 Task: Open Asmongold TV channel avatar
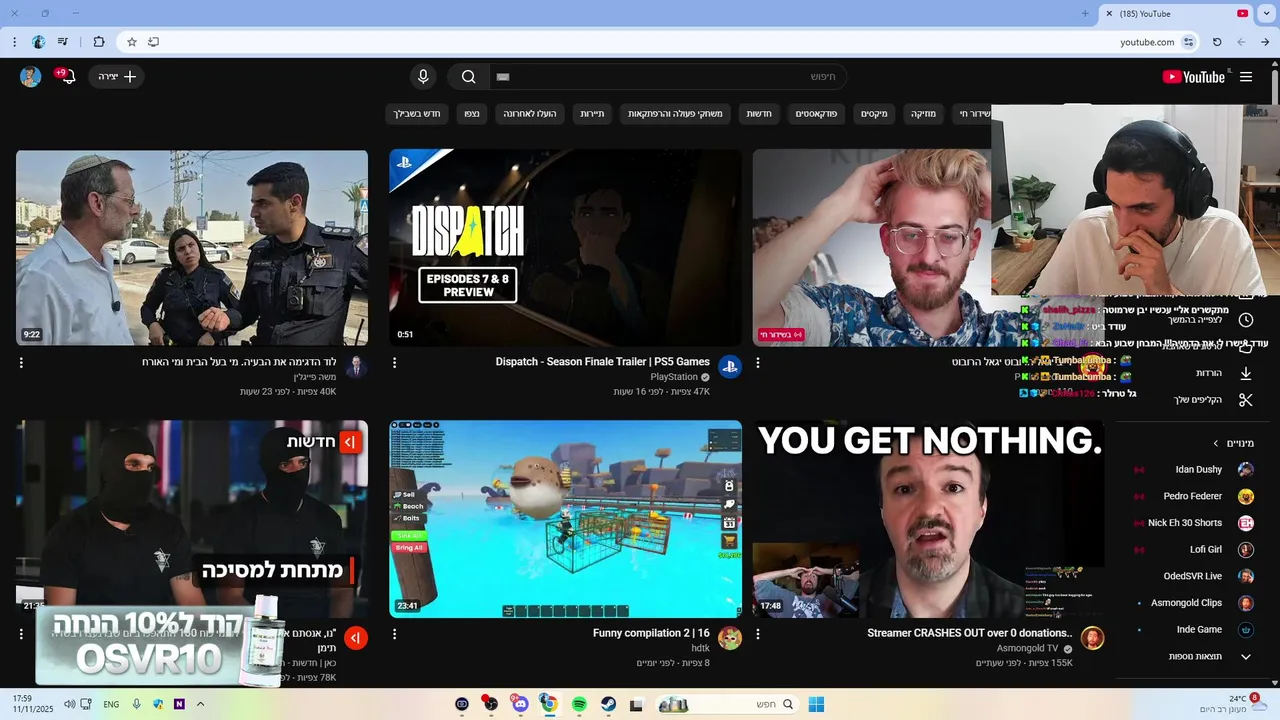[1093, 638]
